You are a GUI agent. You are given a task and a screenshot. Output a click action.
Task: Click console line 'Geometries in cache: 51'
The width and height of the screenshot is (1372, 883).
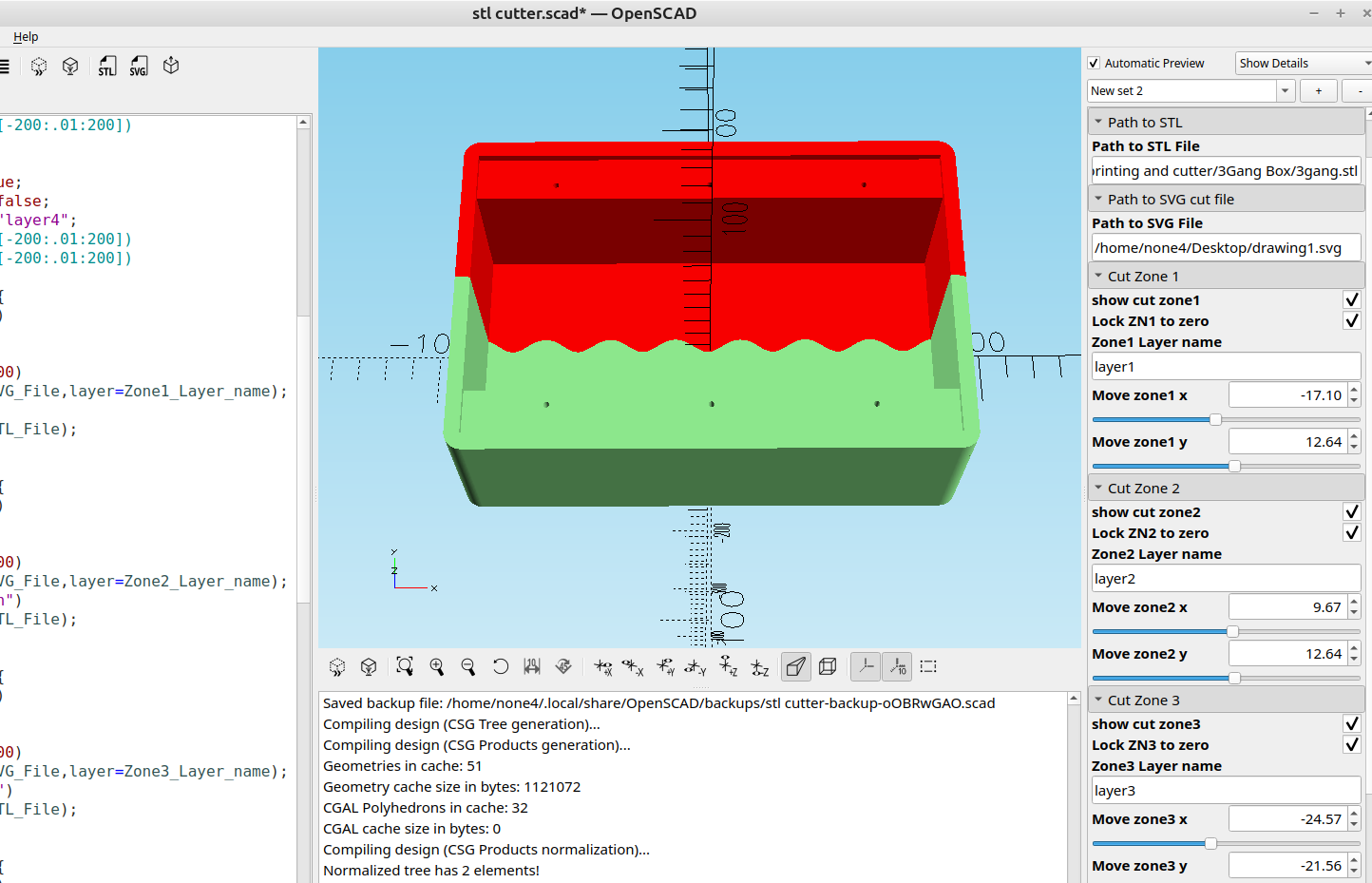click(x=403, y=766)
